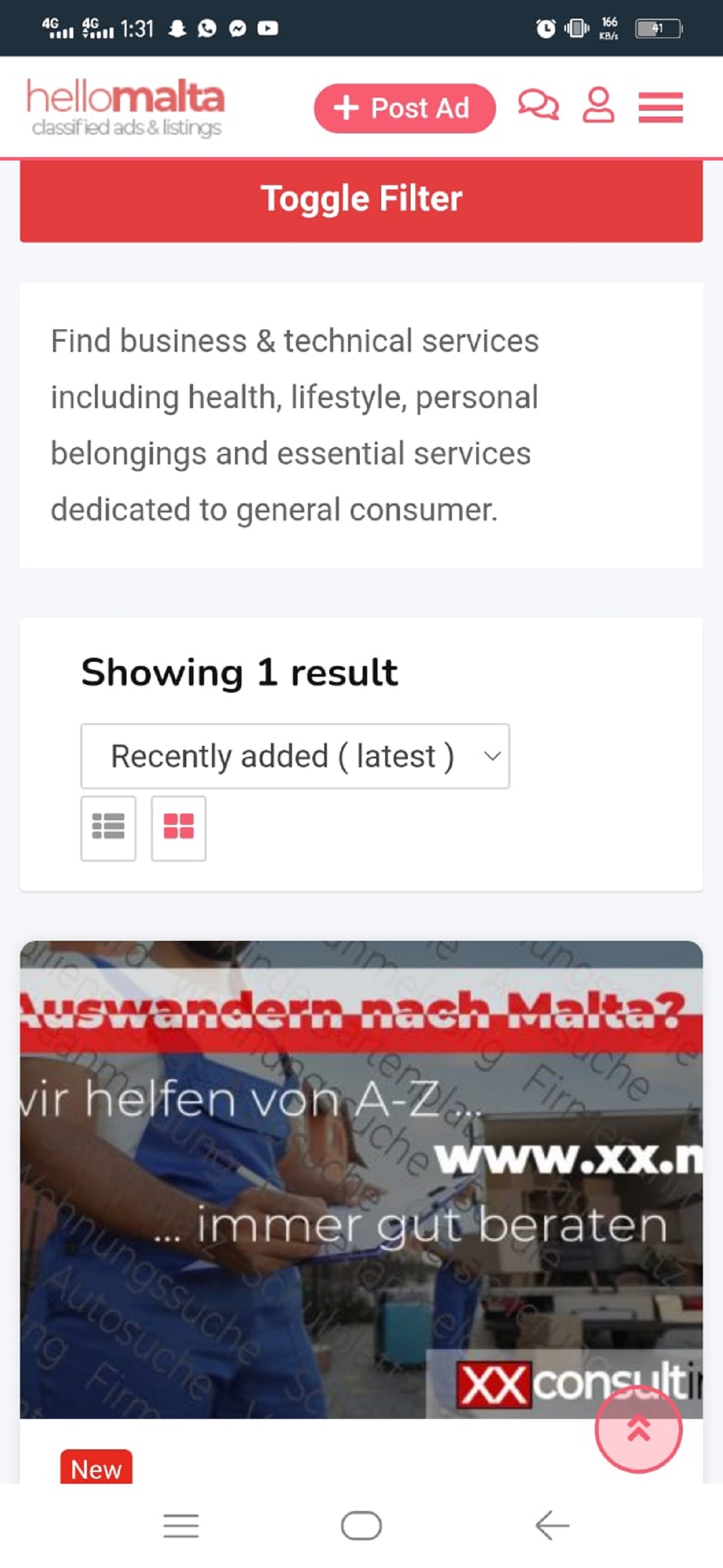Tap the WhatsApp notification status icon

tap(207, 28)
